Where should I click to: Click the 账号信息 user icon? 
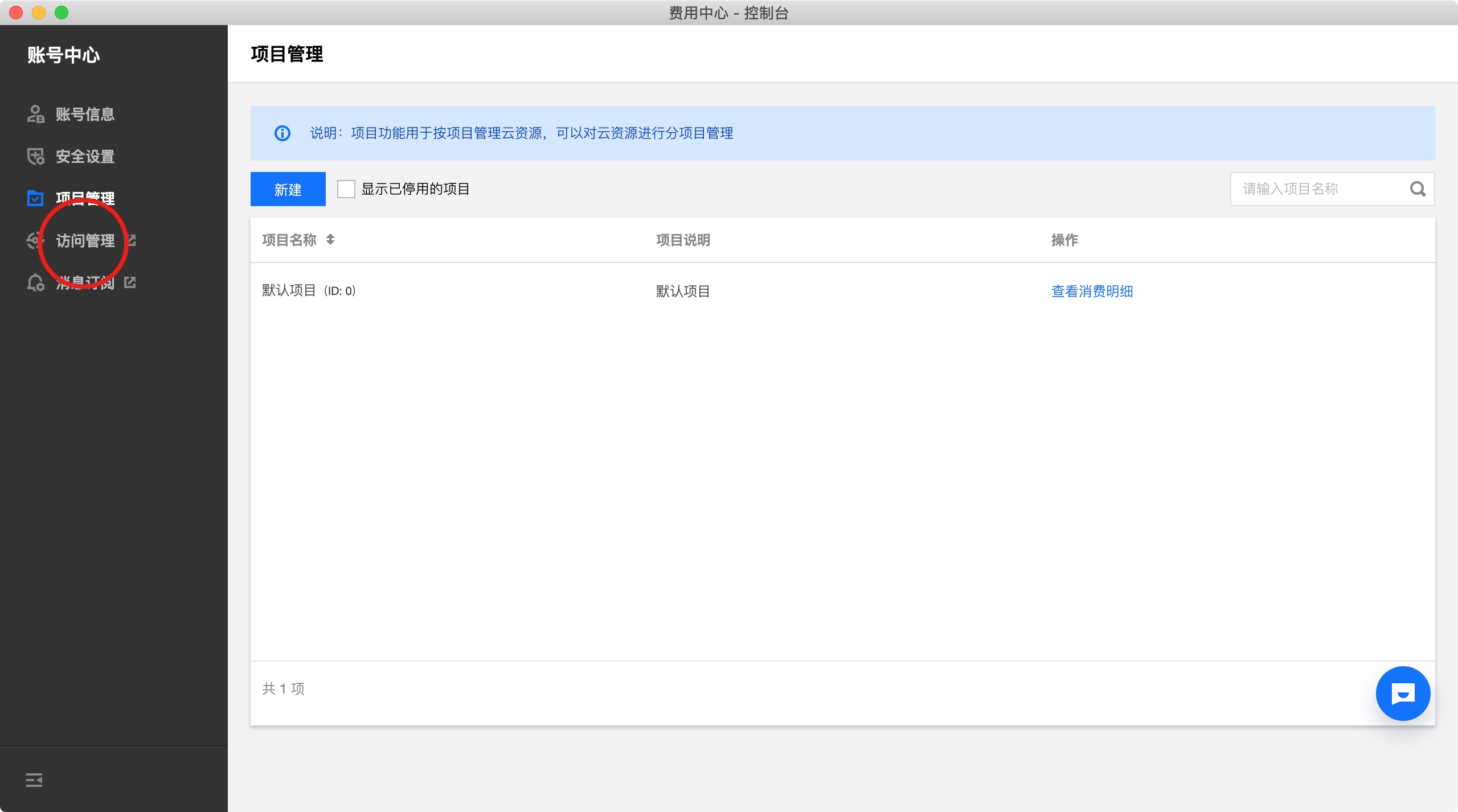[x=35, y=114]
